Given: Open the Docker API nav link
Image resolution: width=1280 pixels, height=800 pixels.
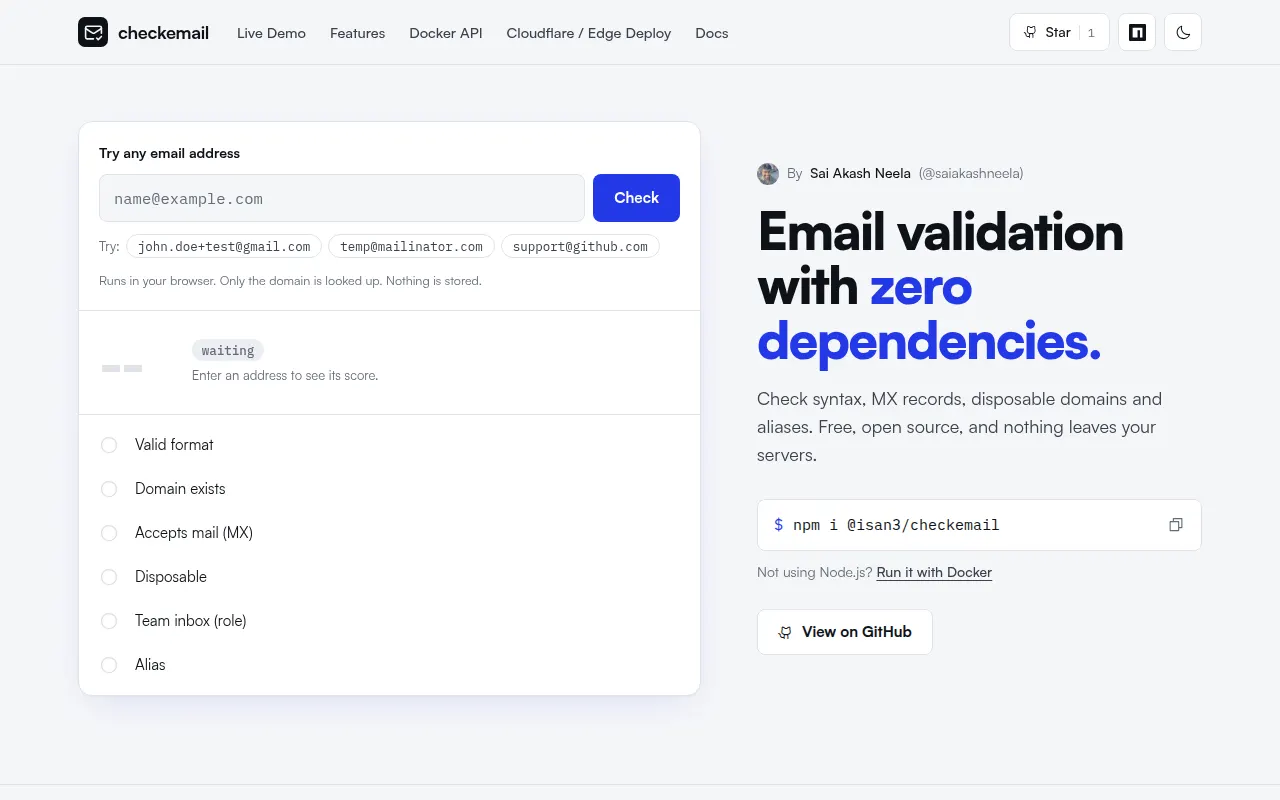Looking at the screenshot, I should [x=446, y=33].
